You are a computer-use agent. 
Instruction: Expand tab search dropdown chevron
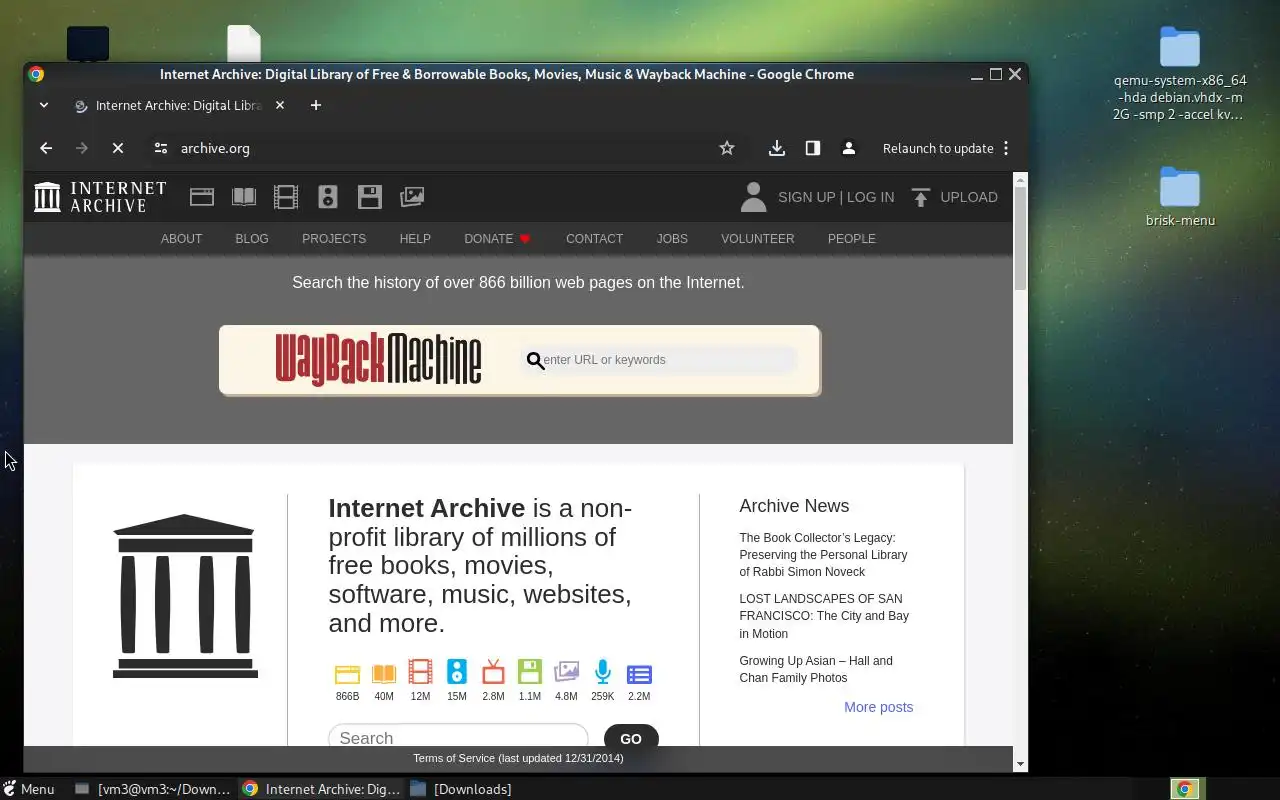43,105
